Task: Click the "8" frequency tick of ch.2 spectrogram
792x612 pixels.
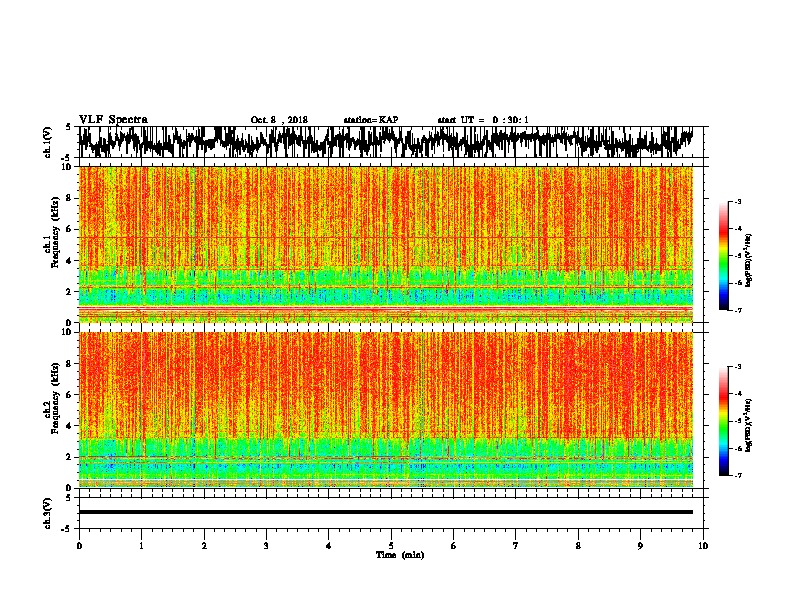Action: point(69,364)
